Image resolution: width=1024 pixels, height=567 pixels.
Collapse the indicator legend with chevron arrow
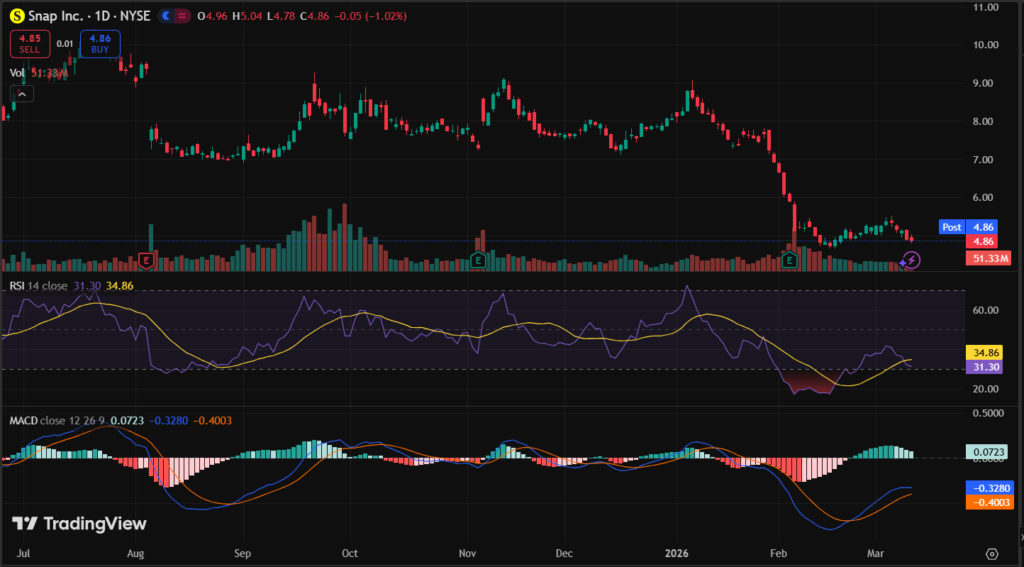tap(23, 94)
